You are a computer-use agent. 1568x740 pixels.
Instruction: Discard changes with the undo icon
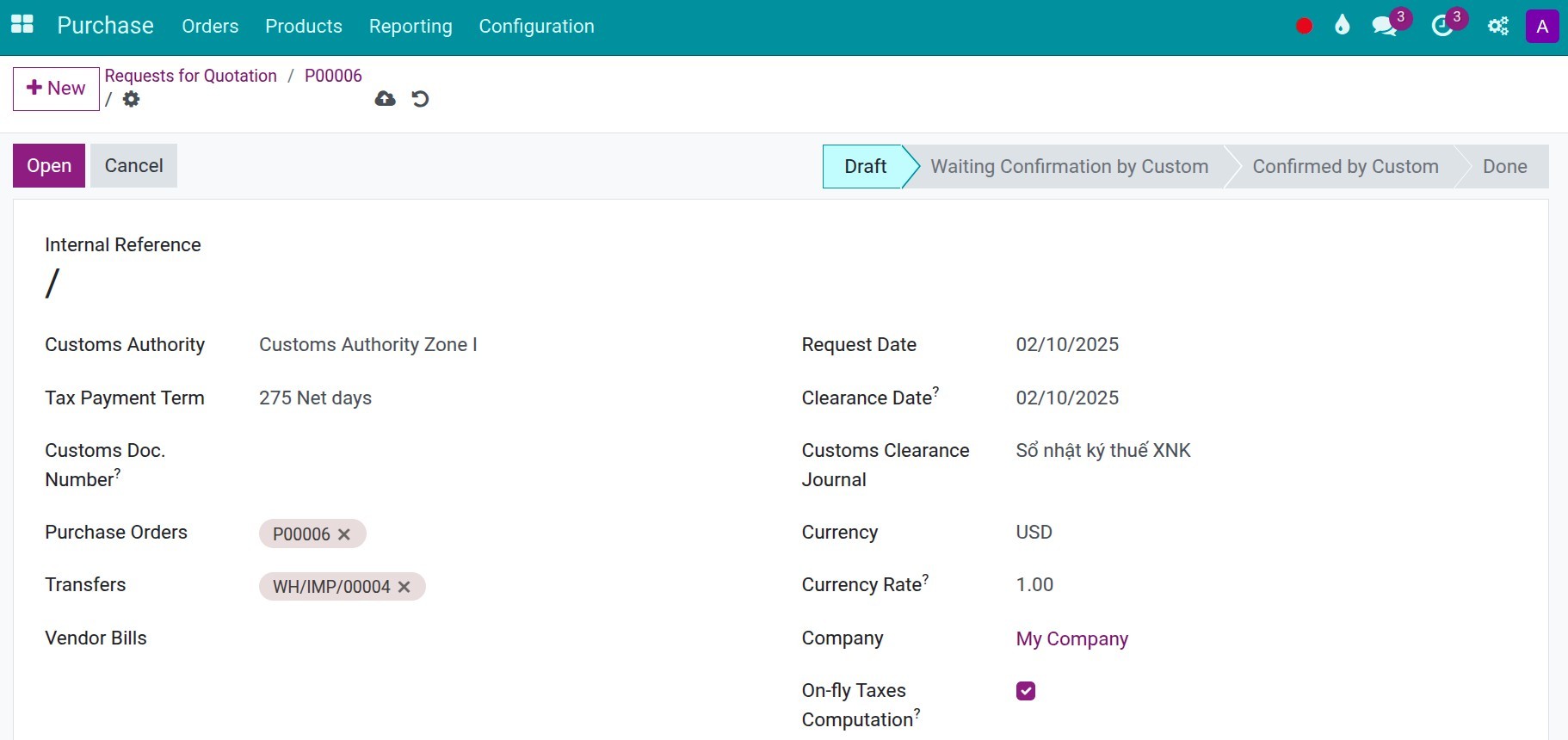click(420, 99)
